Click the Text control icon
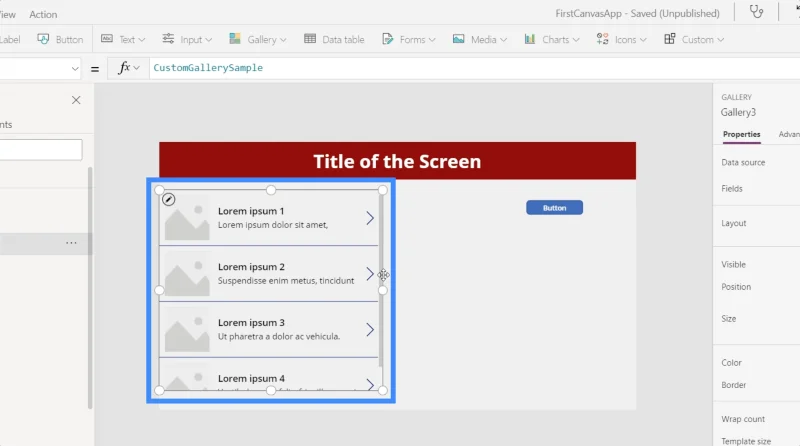800x446 pixels. [107, 39]
